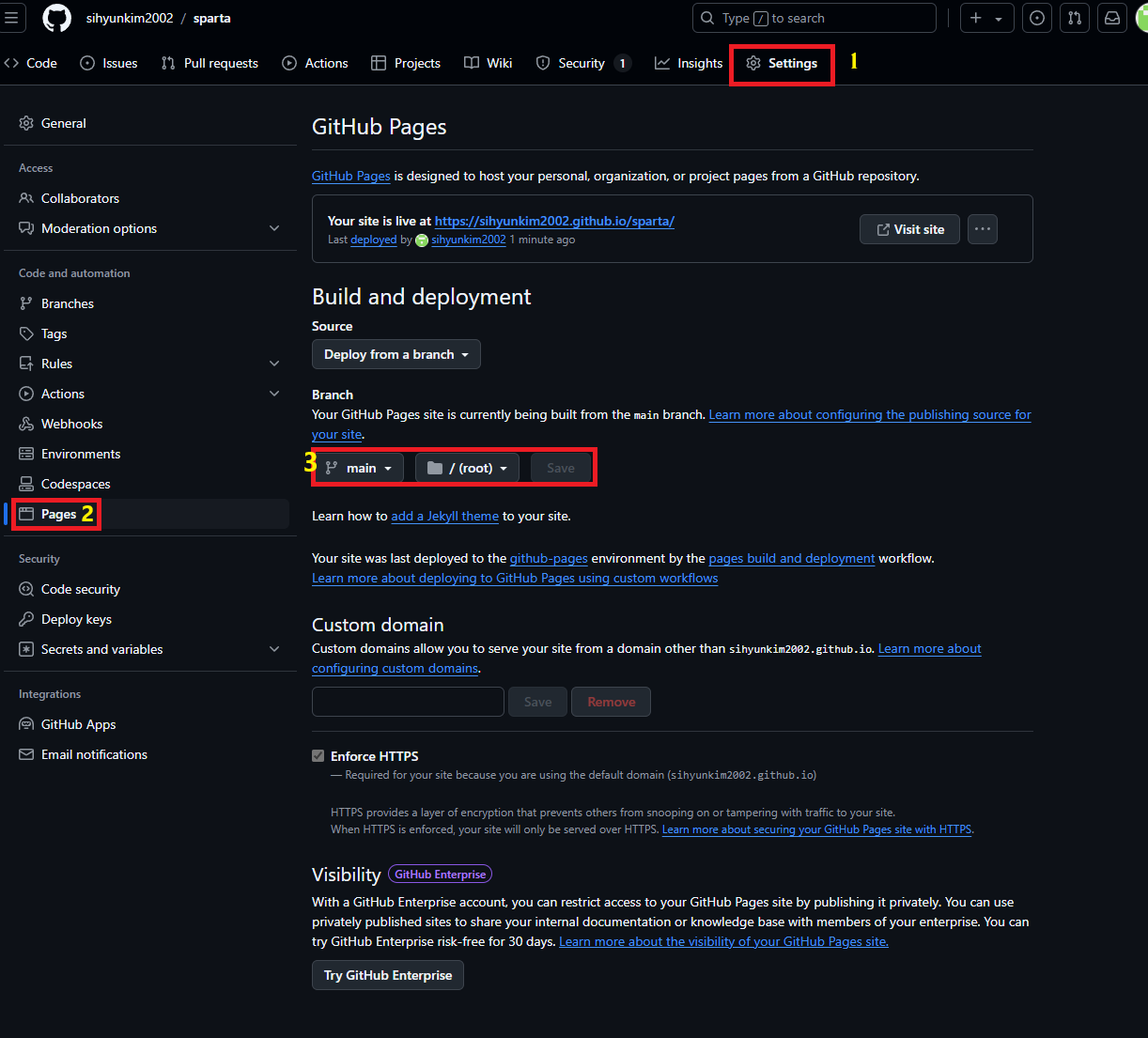Open the hamburger navigation menu
The image size is (1148, 1038).
11,18
